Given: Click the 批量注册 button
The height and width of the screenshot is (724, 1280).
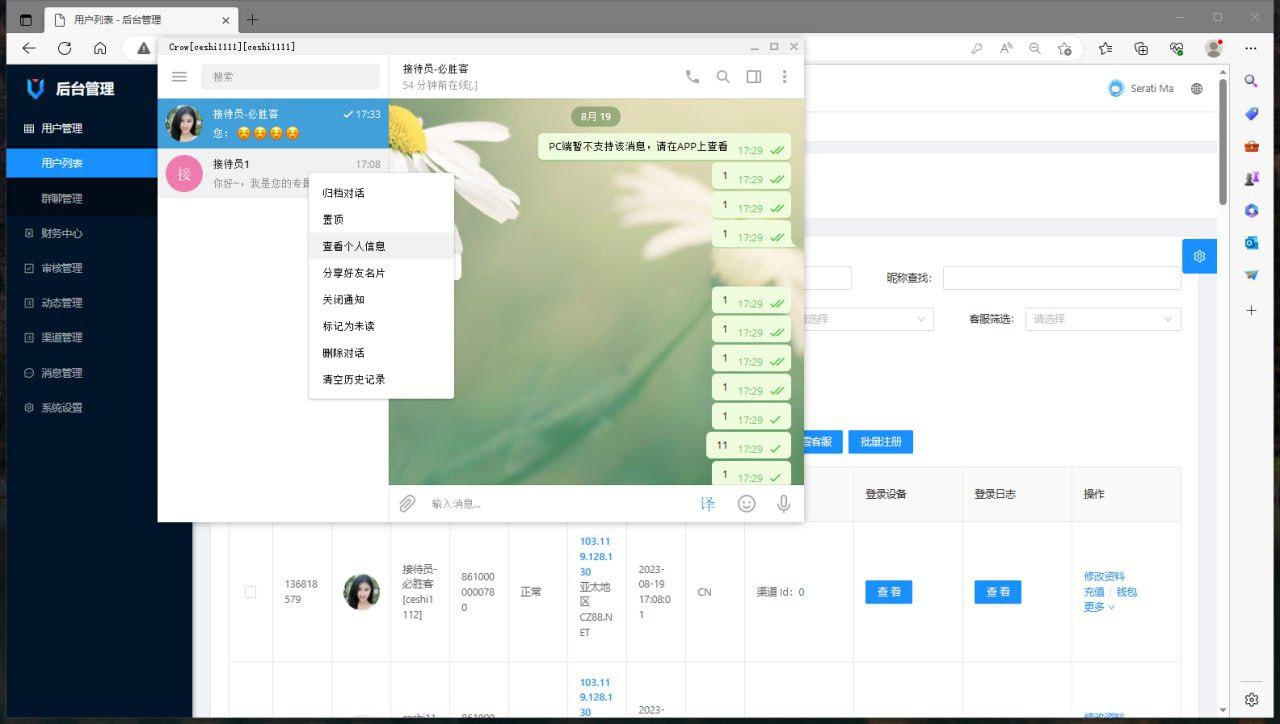Looking at the screenshot, I should click(880, 441).
